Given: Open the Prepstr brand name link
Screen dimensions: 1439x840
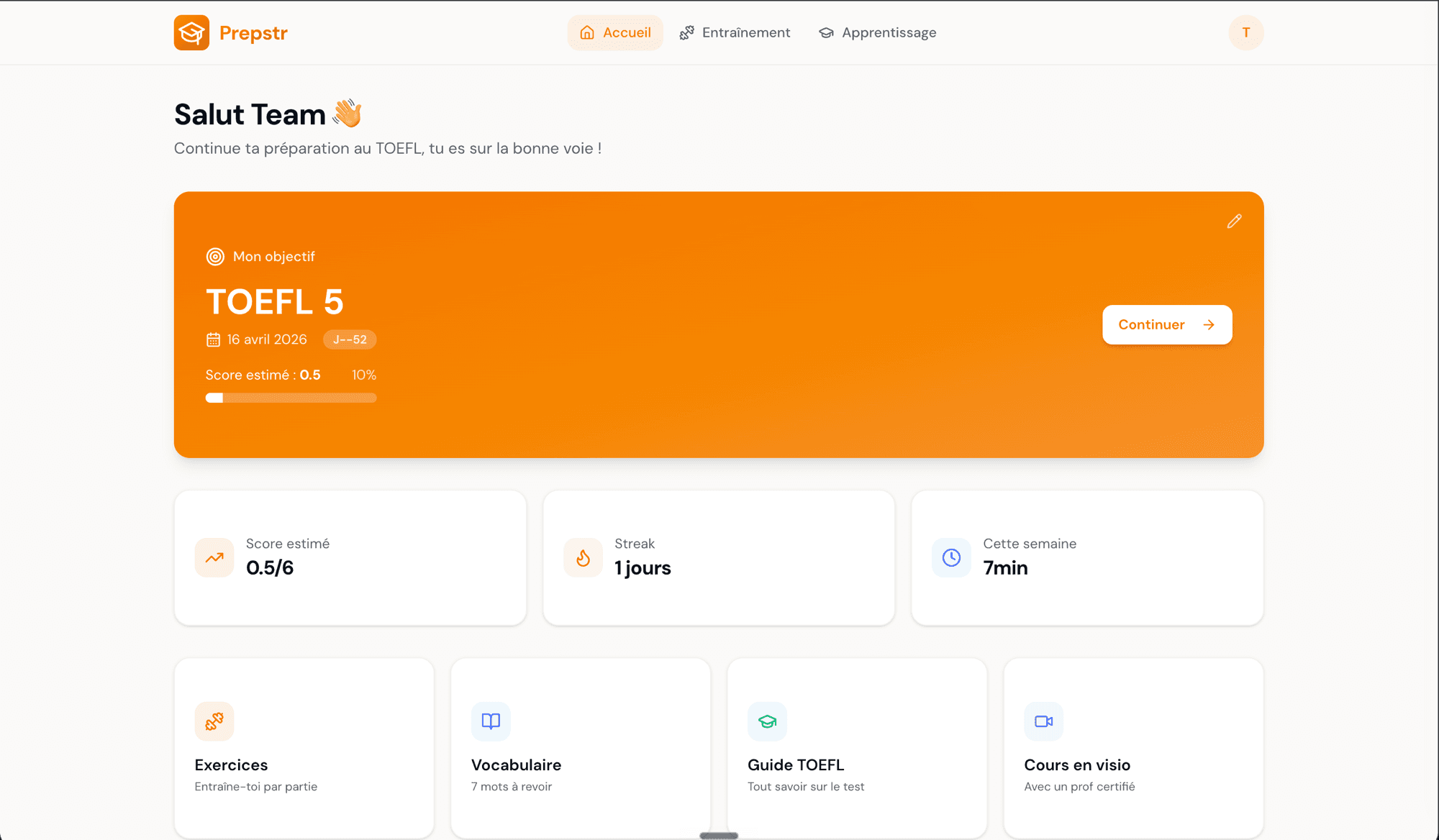Looking at the screenshot, I should point(253,33).
